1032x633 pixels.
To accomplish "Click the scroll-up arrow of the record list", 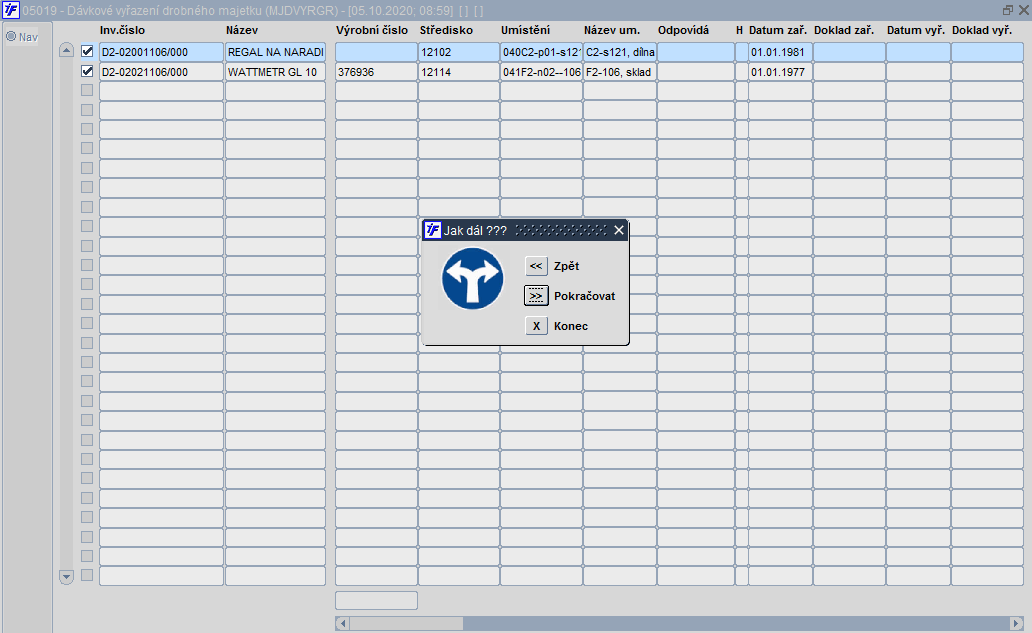I will [66, 51].
